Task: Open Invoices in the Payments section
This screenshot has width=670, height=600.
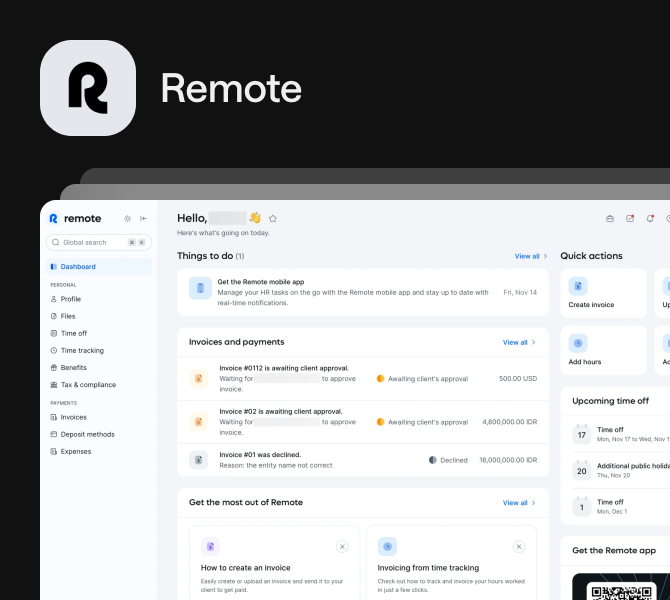Action: click(x=73, y=417)
